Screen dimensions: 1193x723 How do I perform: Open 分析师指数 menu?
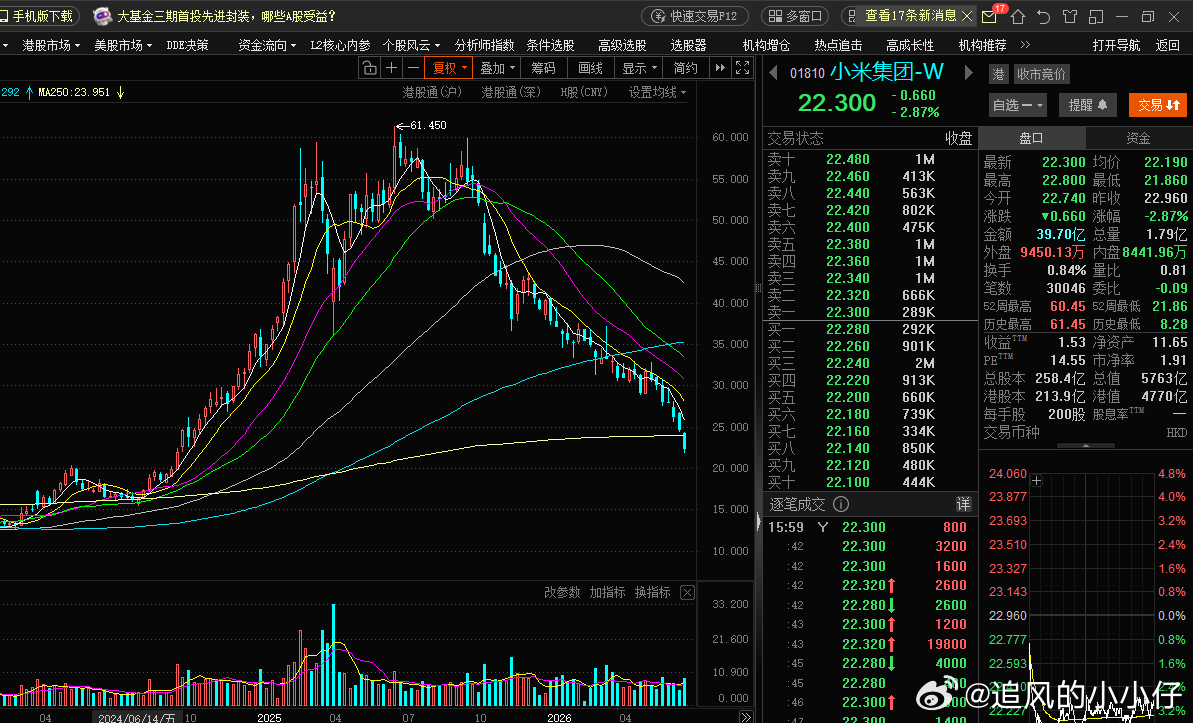[484, 45]
